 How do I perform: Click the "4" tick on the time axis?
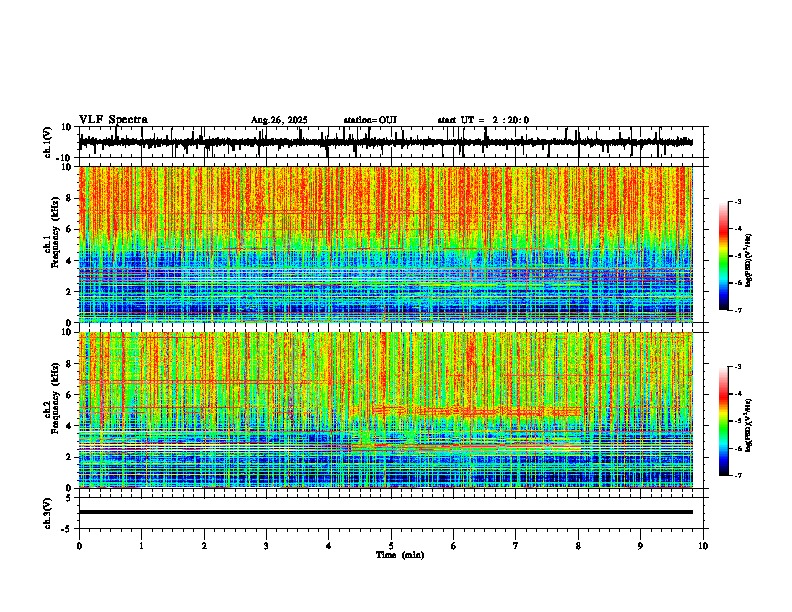click(x=329, y=546)
